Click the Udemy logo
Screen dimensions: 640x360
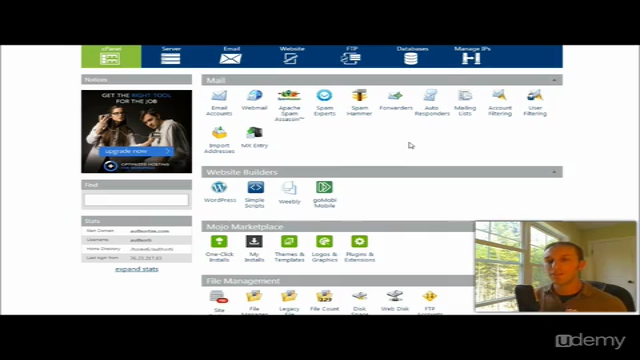(590, 340)
